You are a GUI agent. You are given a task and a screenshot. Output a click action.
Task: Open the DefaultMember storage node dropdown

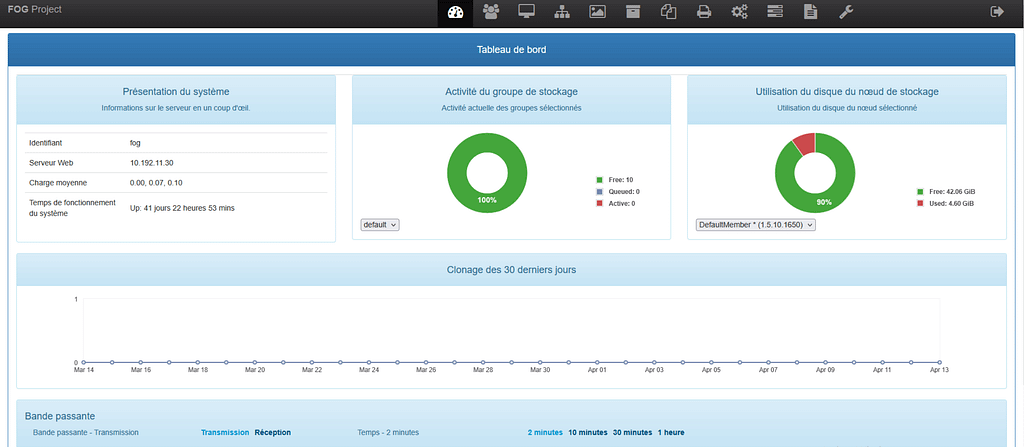point(756,225)
